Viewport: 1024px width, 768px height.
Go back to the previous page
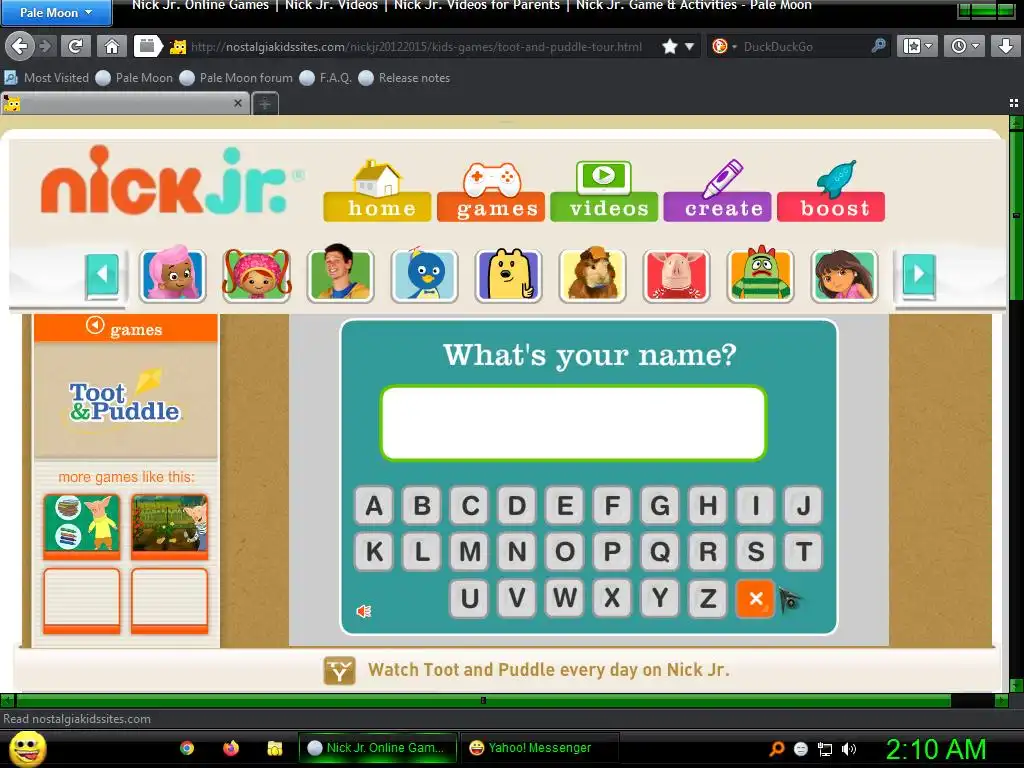click(x=20, y=46)
